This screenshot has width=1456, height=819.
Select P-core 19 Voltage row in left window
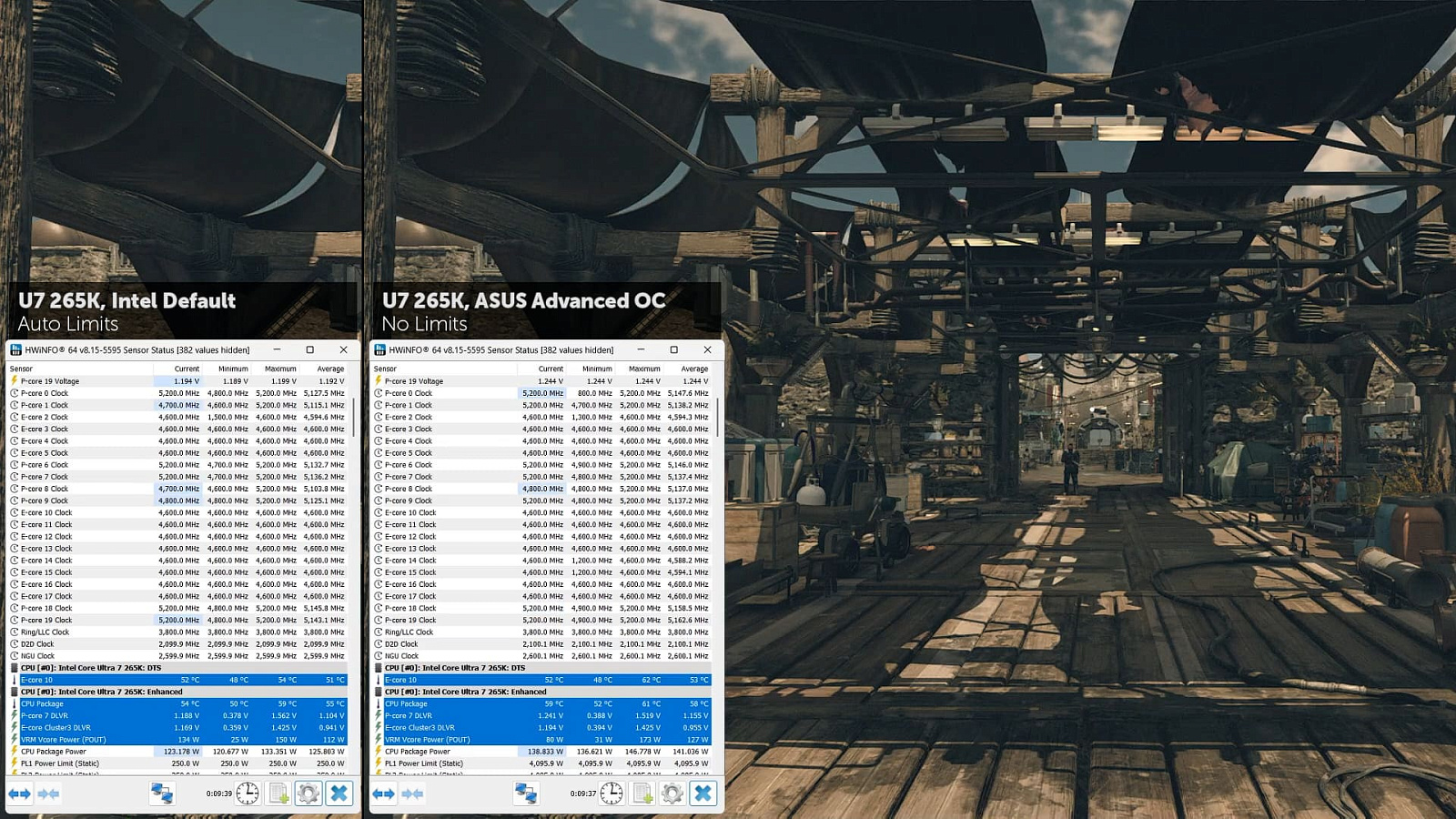pos(177,381)
